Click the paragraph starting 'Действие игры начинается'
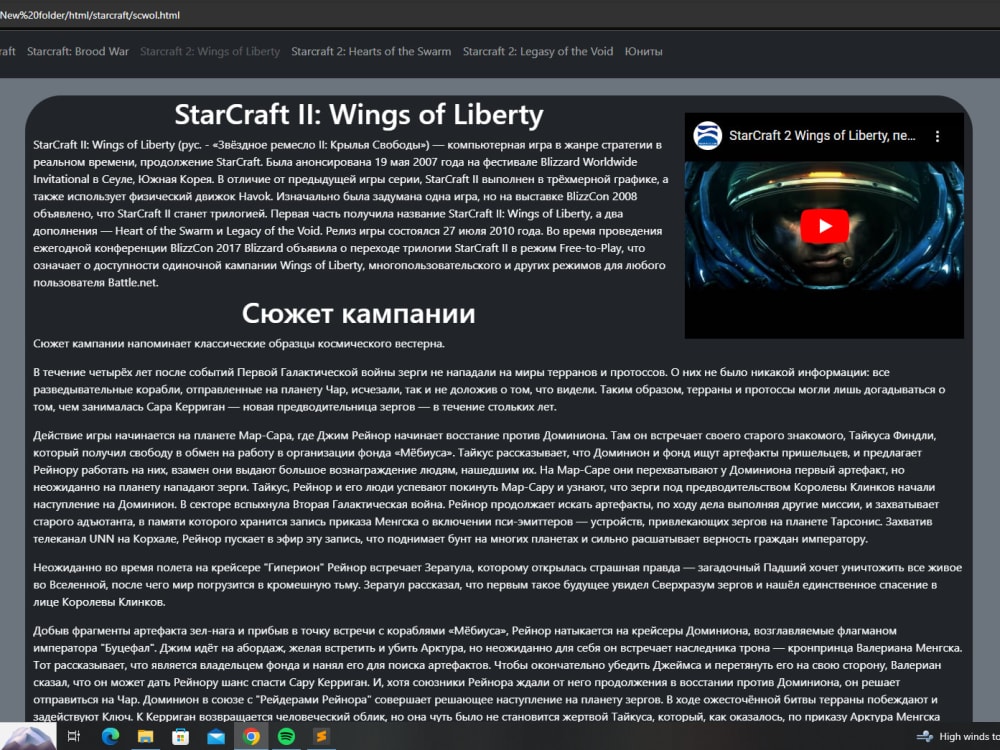 coord(486,487)
